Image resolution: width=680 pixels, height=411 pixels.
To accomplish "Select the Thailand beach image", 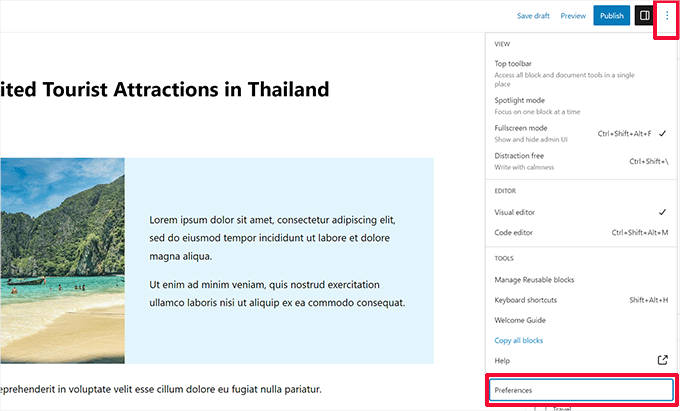I will point(62,261).
